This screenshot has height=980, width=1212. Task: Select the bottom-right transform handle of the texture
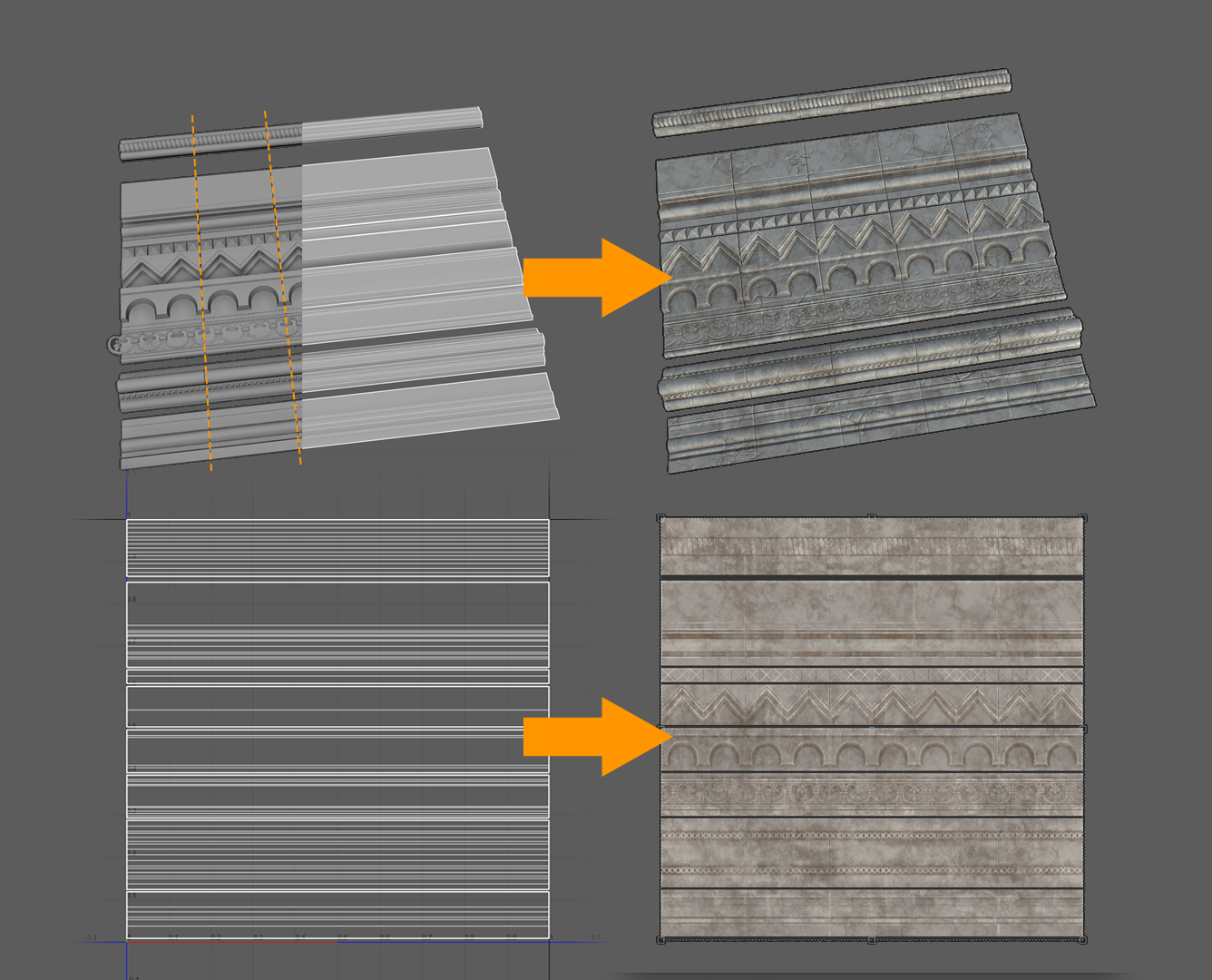pos(1083,940)
